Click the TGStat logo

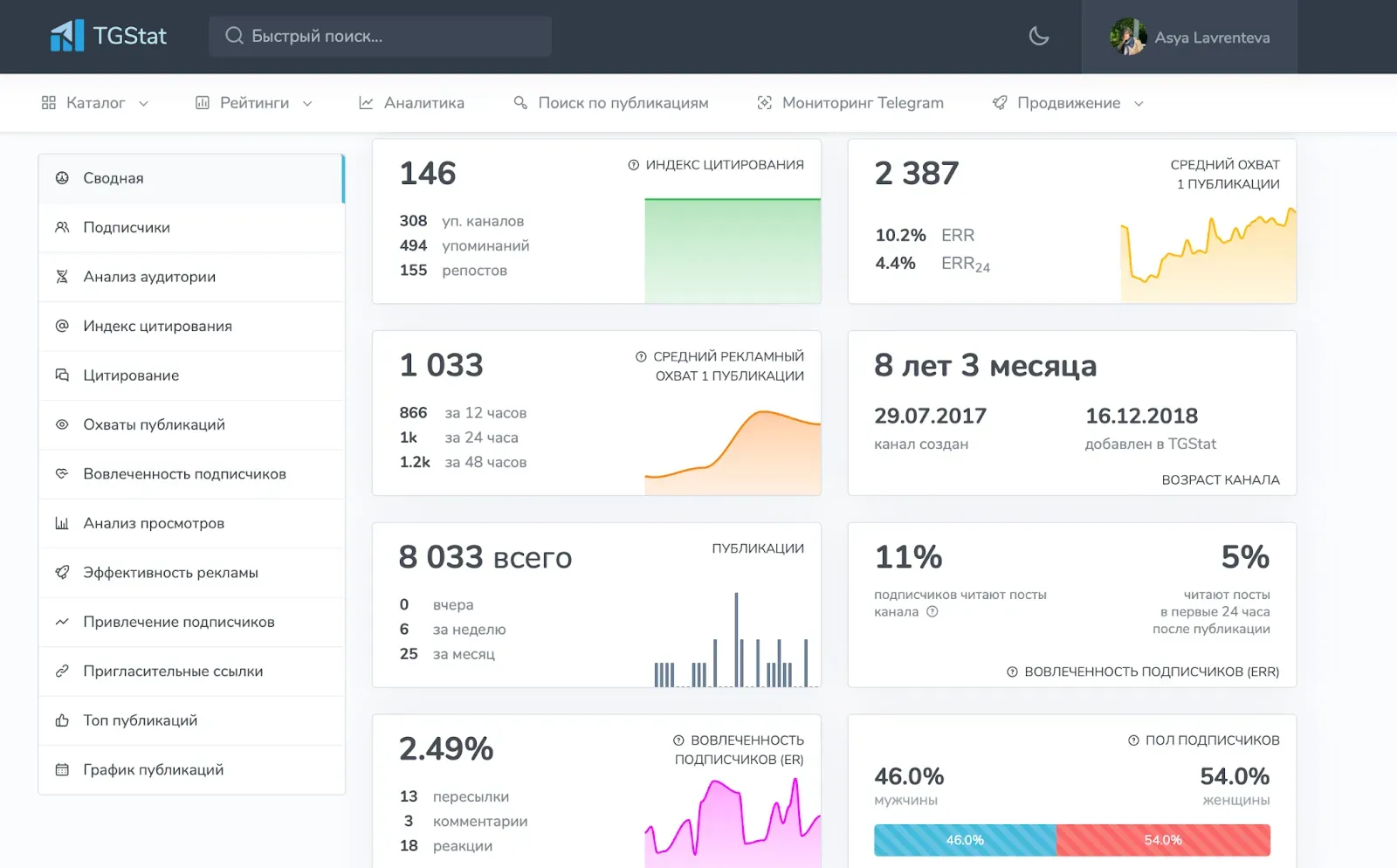click(108, 37)
